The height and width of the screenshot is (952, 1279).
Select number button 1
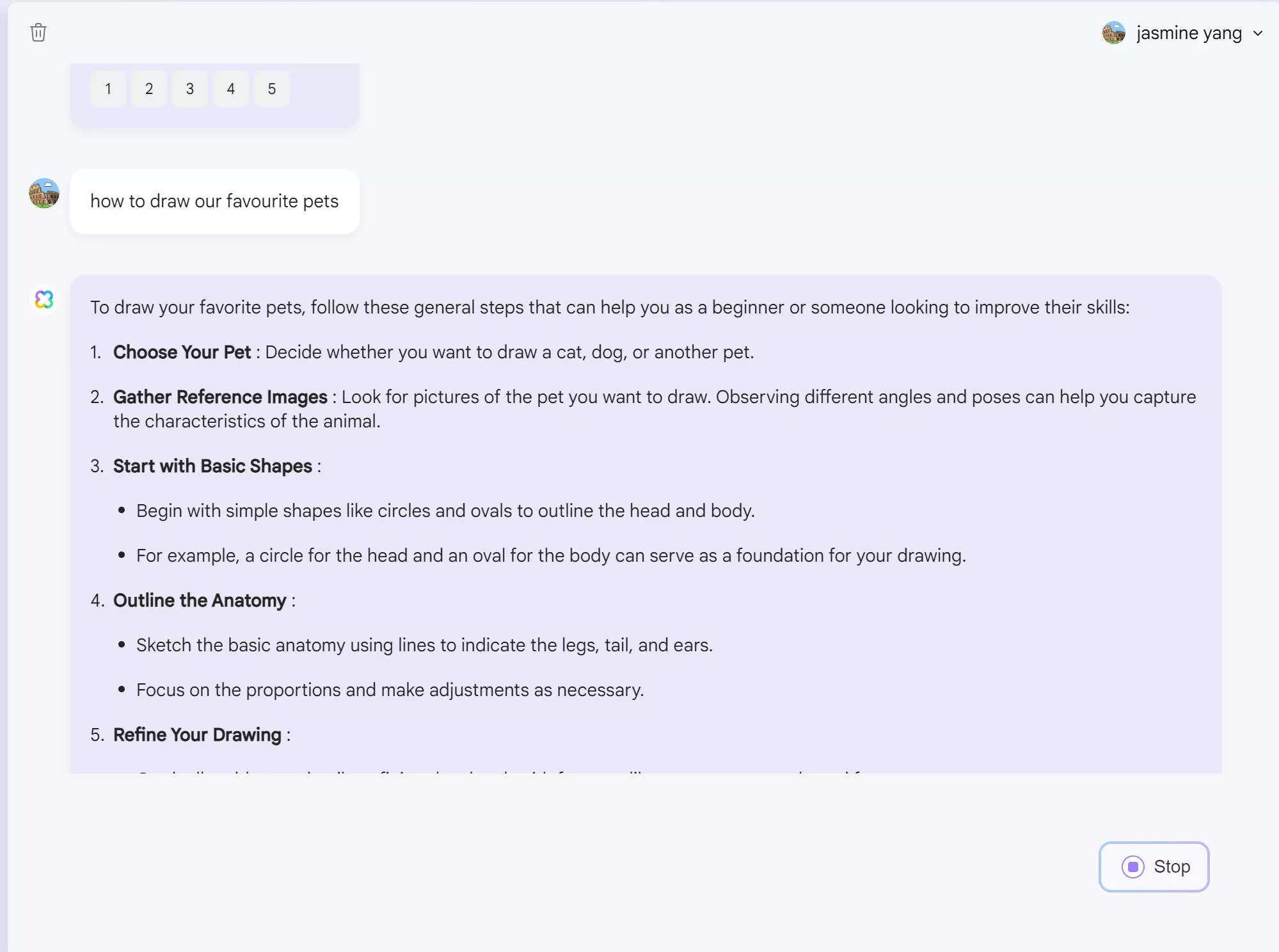pos(108,89)
